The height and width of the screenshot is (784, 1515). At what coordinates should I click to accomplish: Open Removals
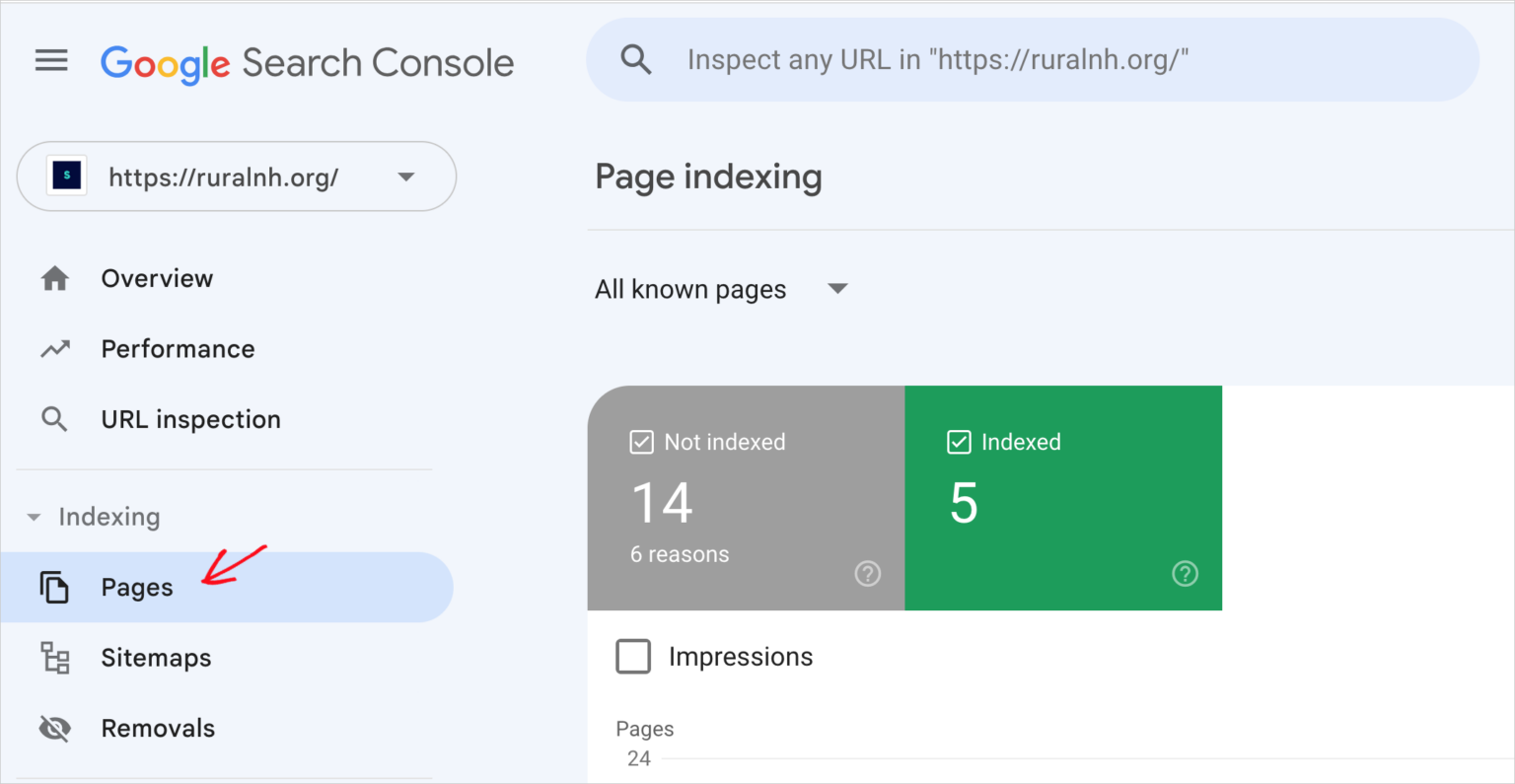tap(158, 729)
